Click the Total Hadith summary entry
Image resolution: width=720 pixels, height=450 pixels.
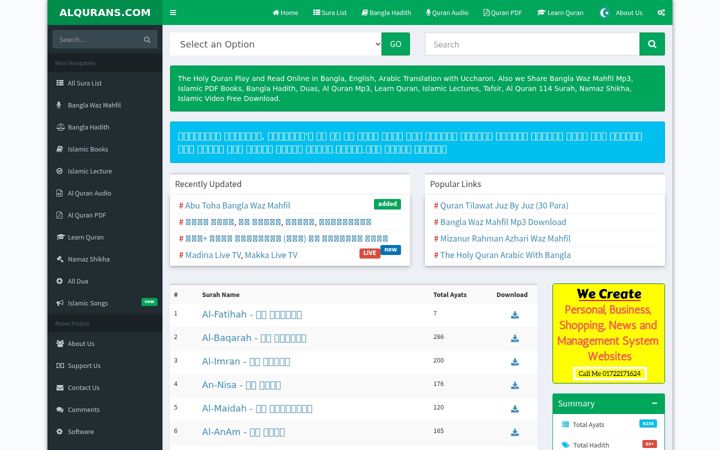(609, 444)
